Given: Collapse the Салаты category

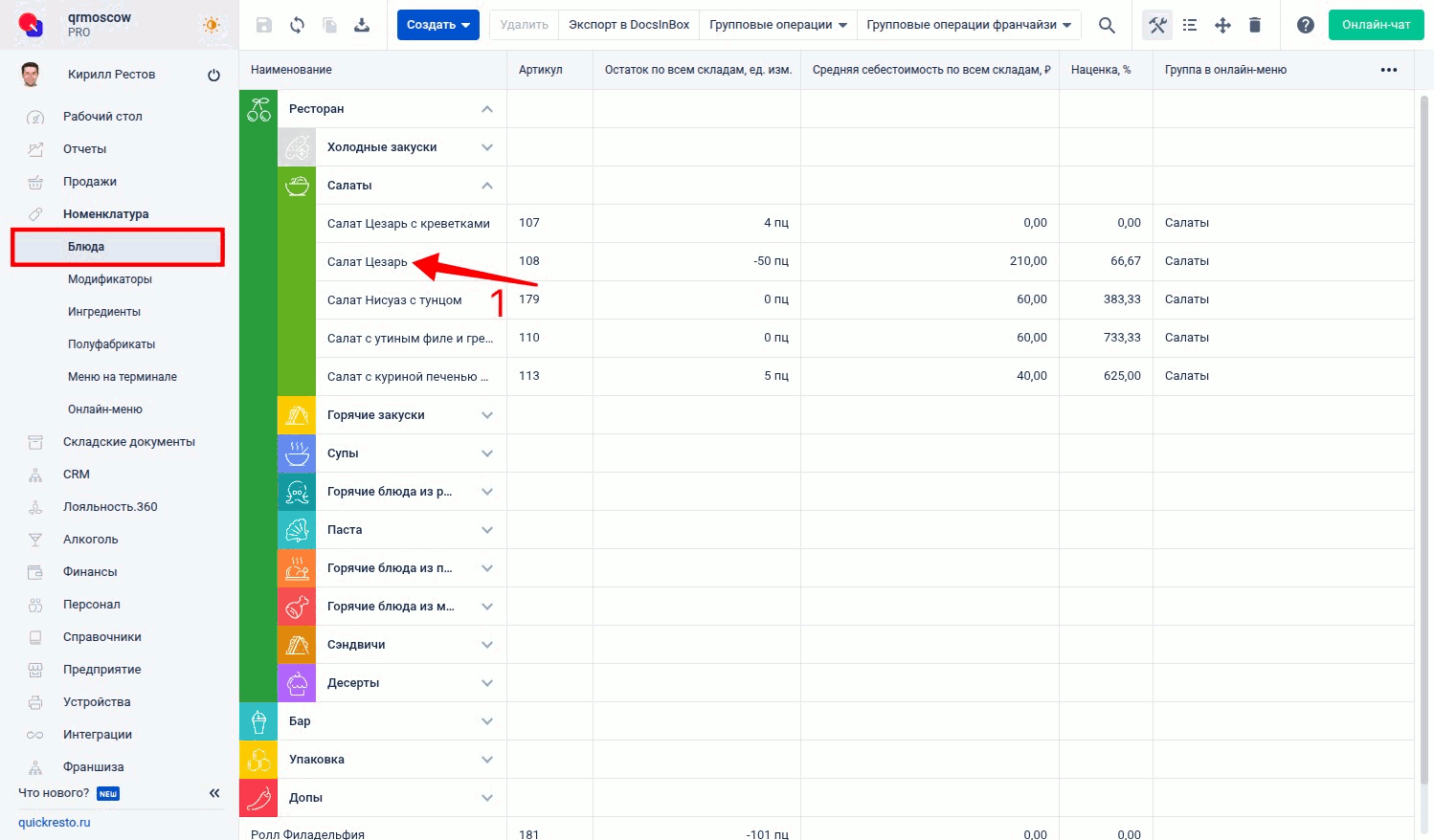Looking at the screenshot, I should [x=487, y=186].
